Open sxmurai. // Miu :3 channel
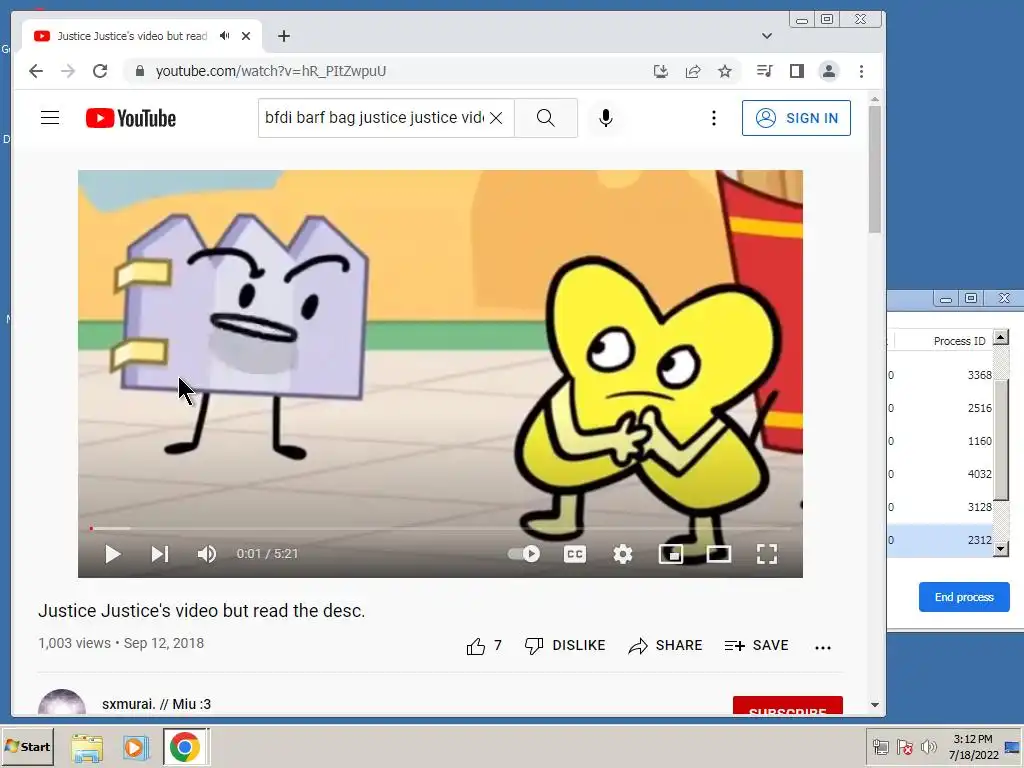Image resolution: width=1024 pixels, height=768 pixels. (156, 704)
